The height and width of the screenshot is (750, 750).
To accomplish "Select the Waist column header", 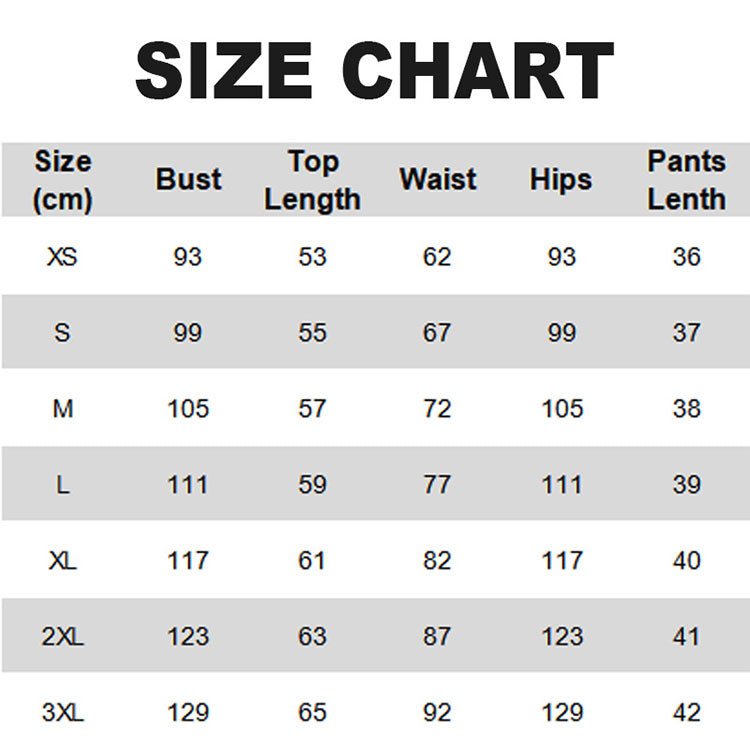I will (x=437, y=180).
